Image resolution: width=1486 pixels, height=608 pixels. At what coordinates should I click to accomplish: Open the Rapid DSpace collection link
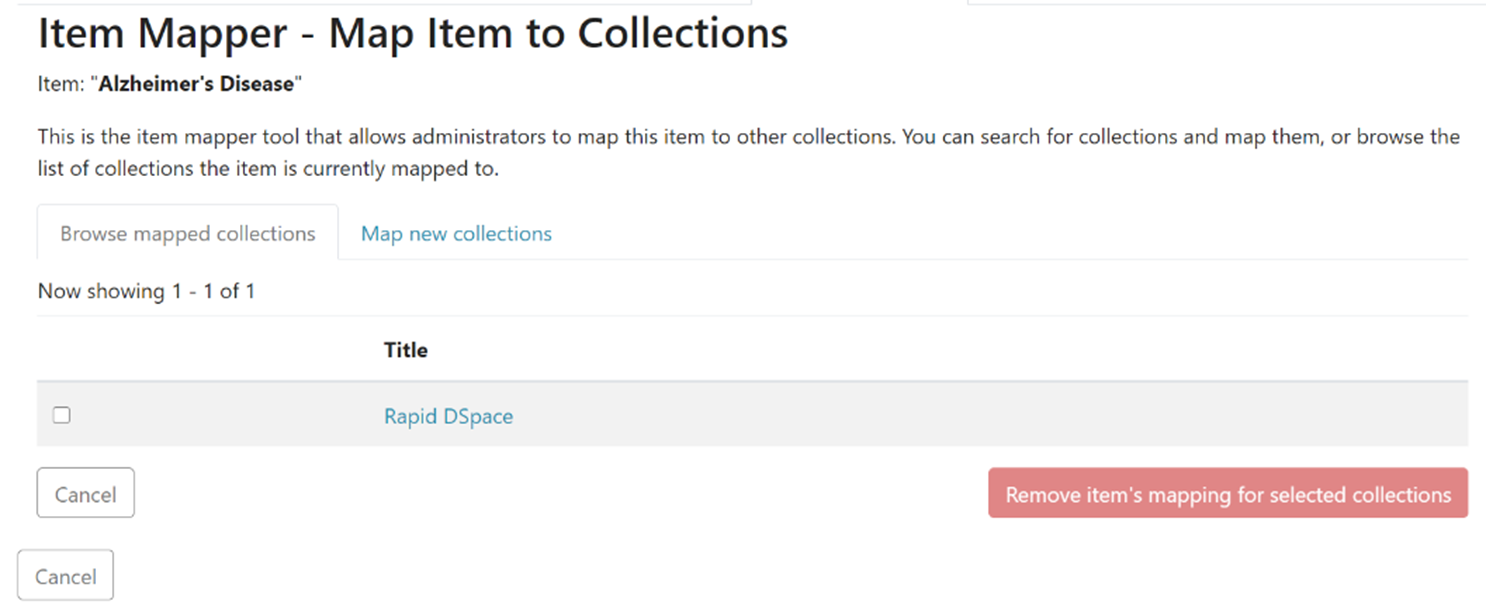coord(448,417)
